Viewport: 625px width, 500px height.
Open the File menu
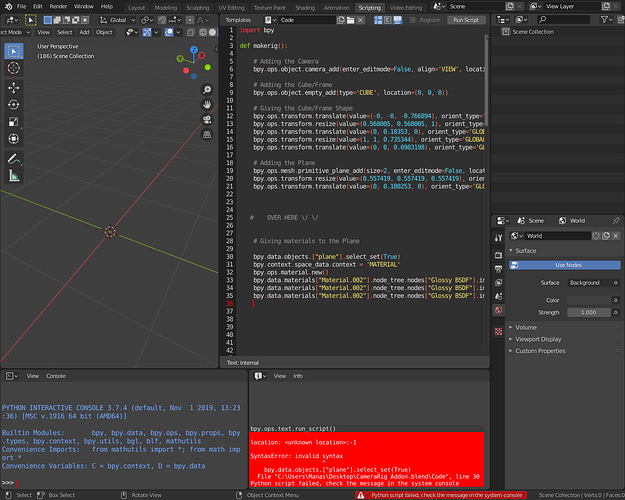point(22,6)
